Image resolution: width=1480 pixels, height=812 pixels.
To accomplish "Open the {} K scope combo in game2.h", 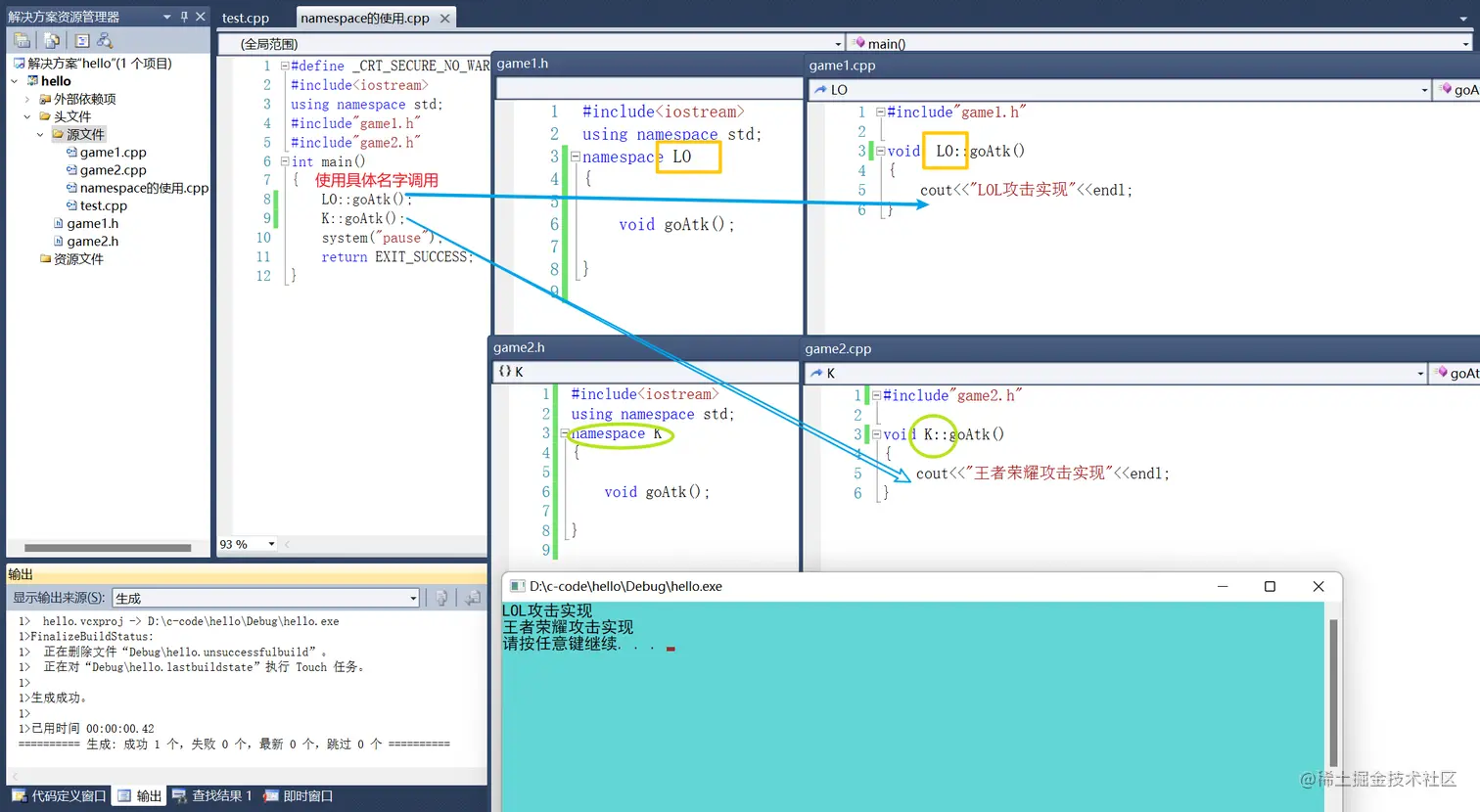I will click(646, 372).
